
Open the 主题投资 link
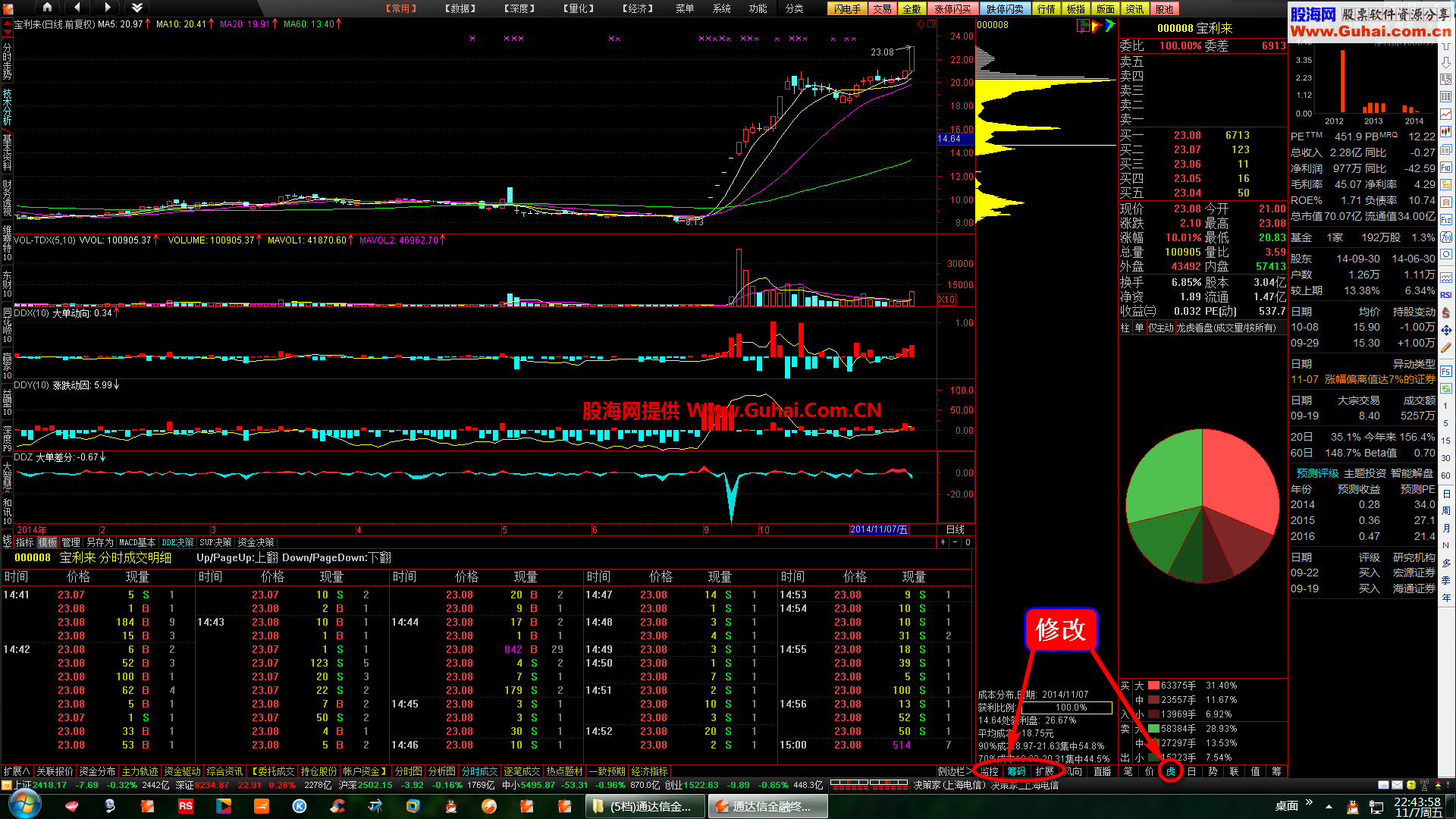1365,473
